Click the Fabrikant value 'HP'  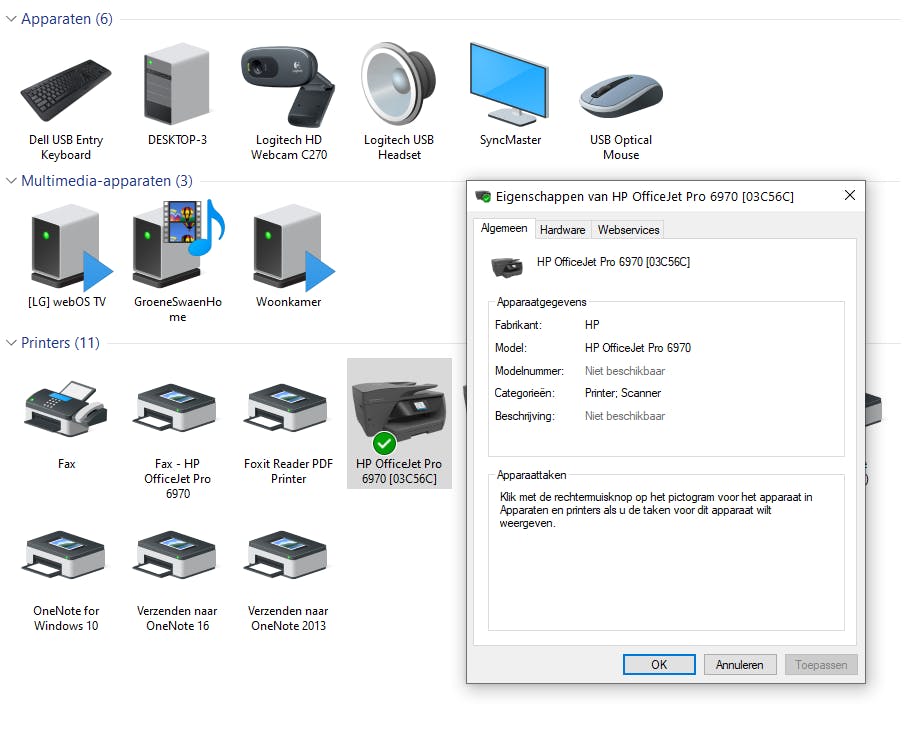[592, 324]
